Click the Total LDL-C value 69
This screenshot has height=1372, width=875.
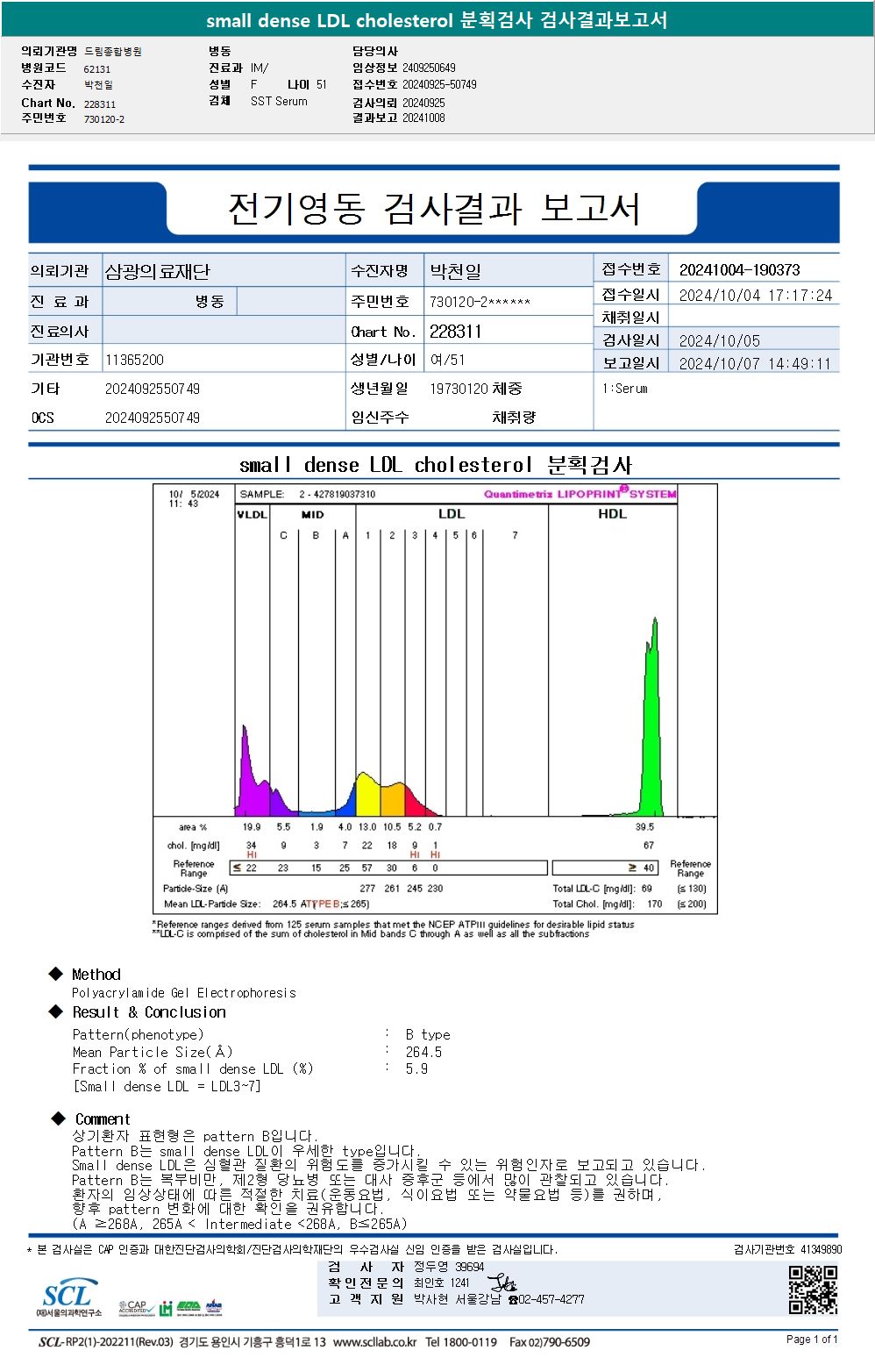pos(646,889)
